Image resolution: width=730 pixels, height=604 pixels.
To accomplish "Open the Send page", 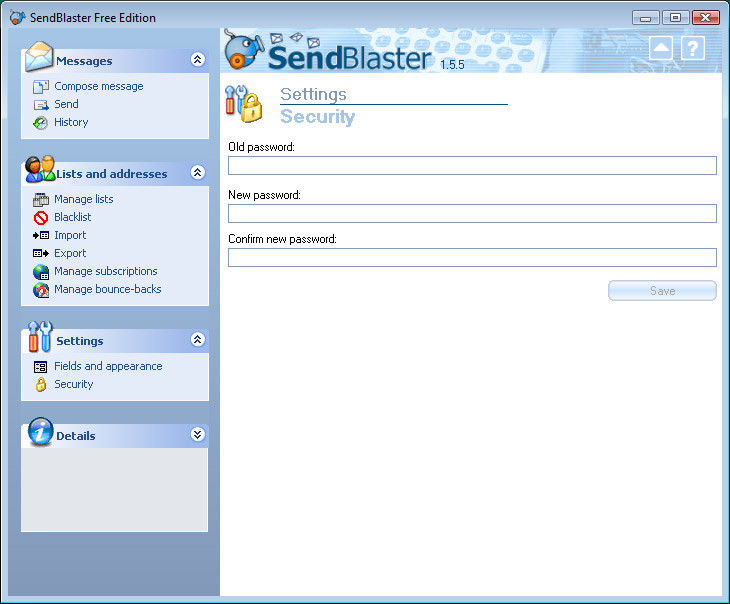I will (66, 104).
